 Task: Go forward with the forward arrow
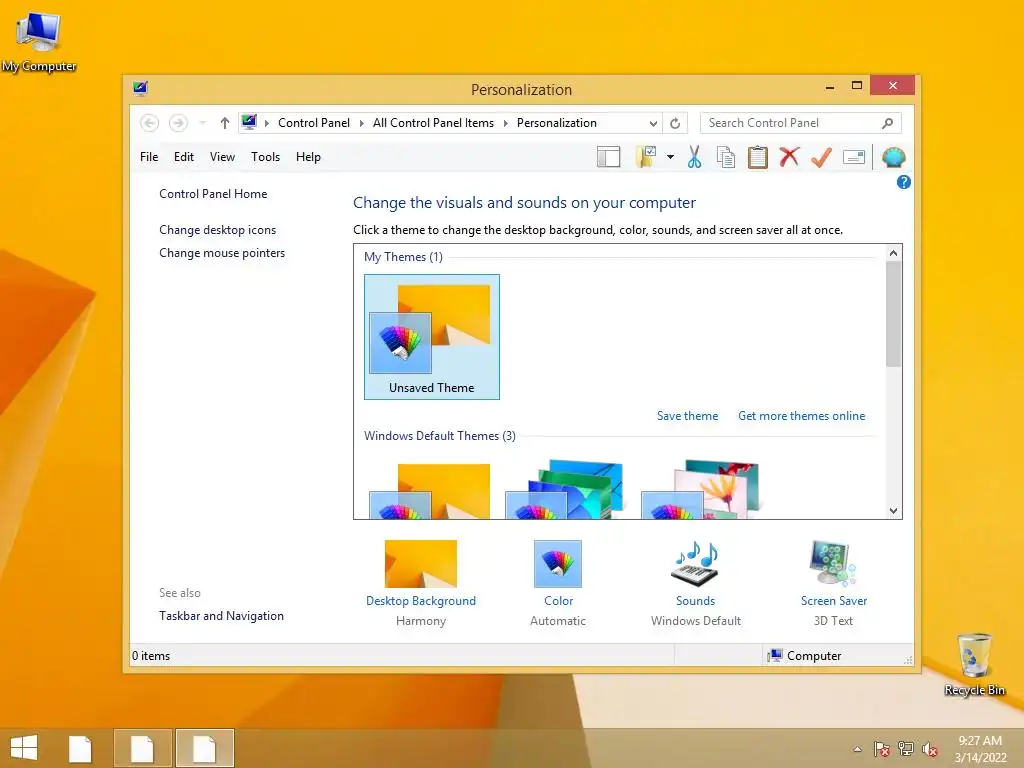tap(178, 123)
